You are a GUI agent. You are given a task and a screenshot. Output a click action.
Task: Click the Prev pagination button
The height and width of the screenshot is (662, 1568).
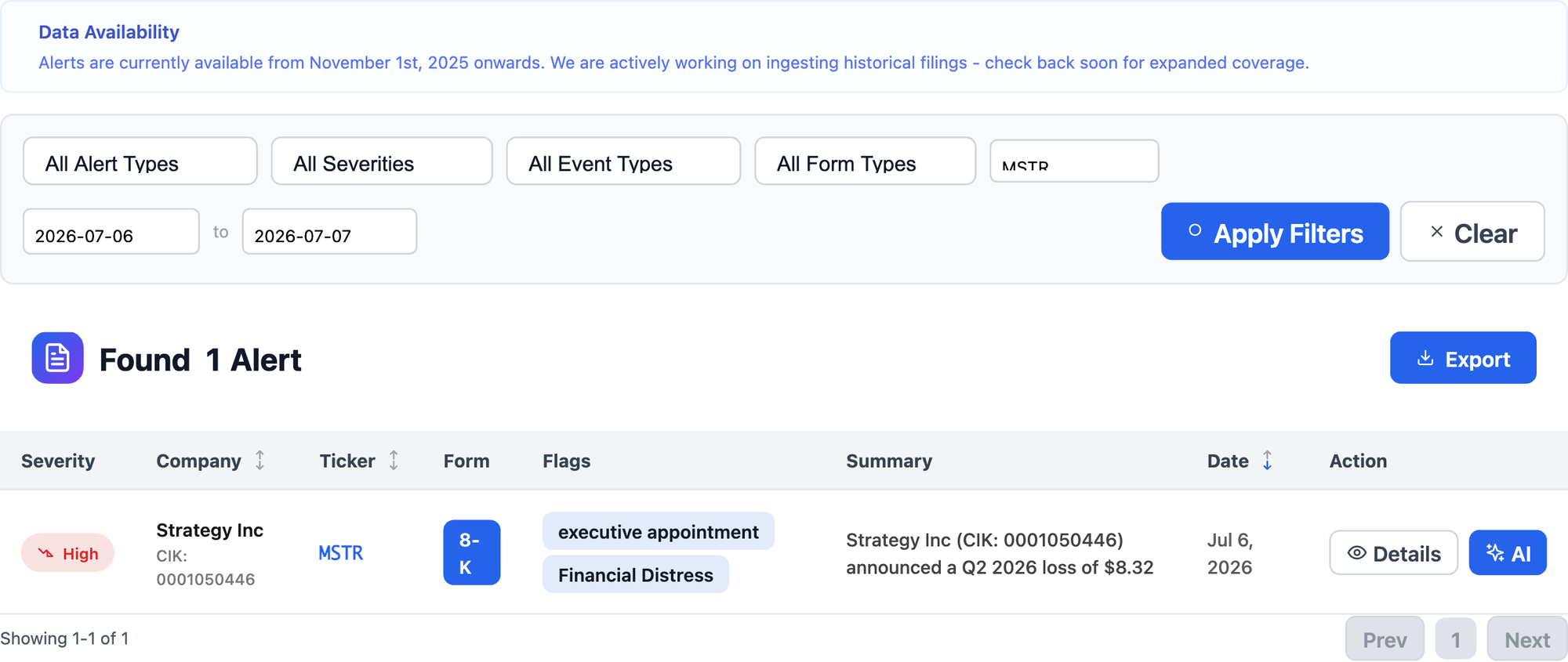pos(1385,639)
